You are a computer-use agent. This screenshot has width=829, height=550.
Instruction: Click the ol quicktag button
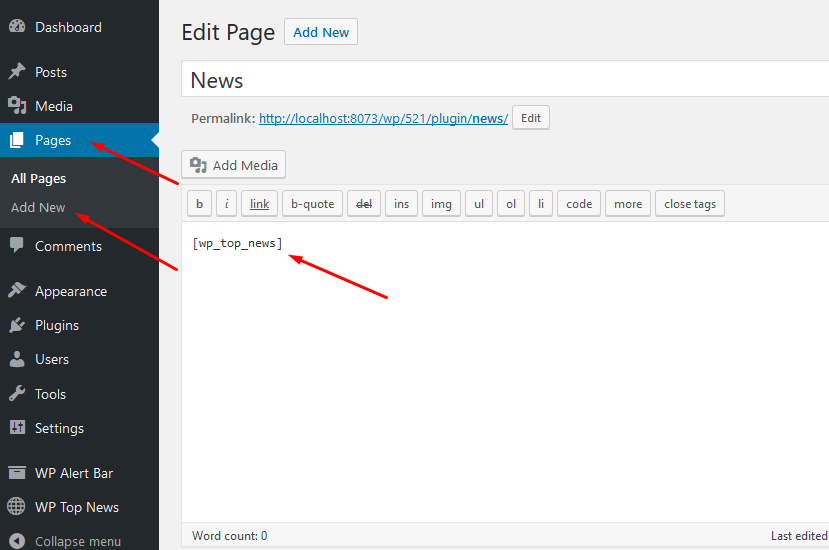pyautogui.click(x=511, y=204)
